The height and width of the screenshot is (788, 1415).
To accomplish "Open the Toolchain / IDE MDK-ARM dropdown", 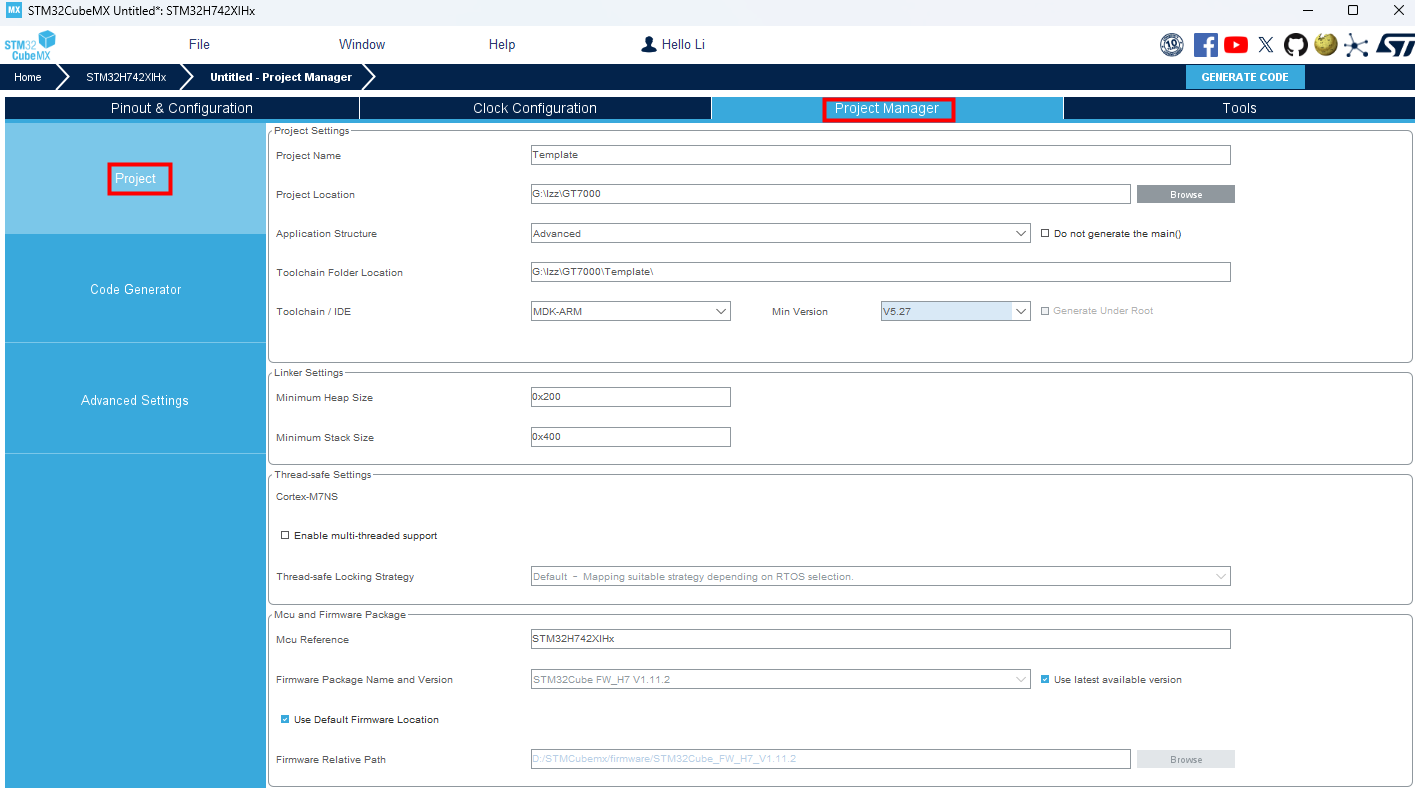I will pyautogui.click(x=630, y=311).
